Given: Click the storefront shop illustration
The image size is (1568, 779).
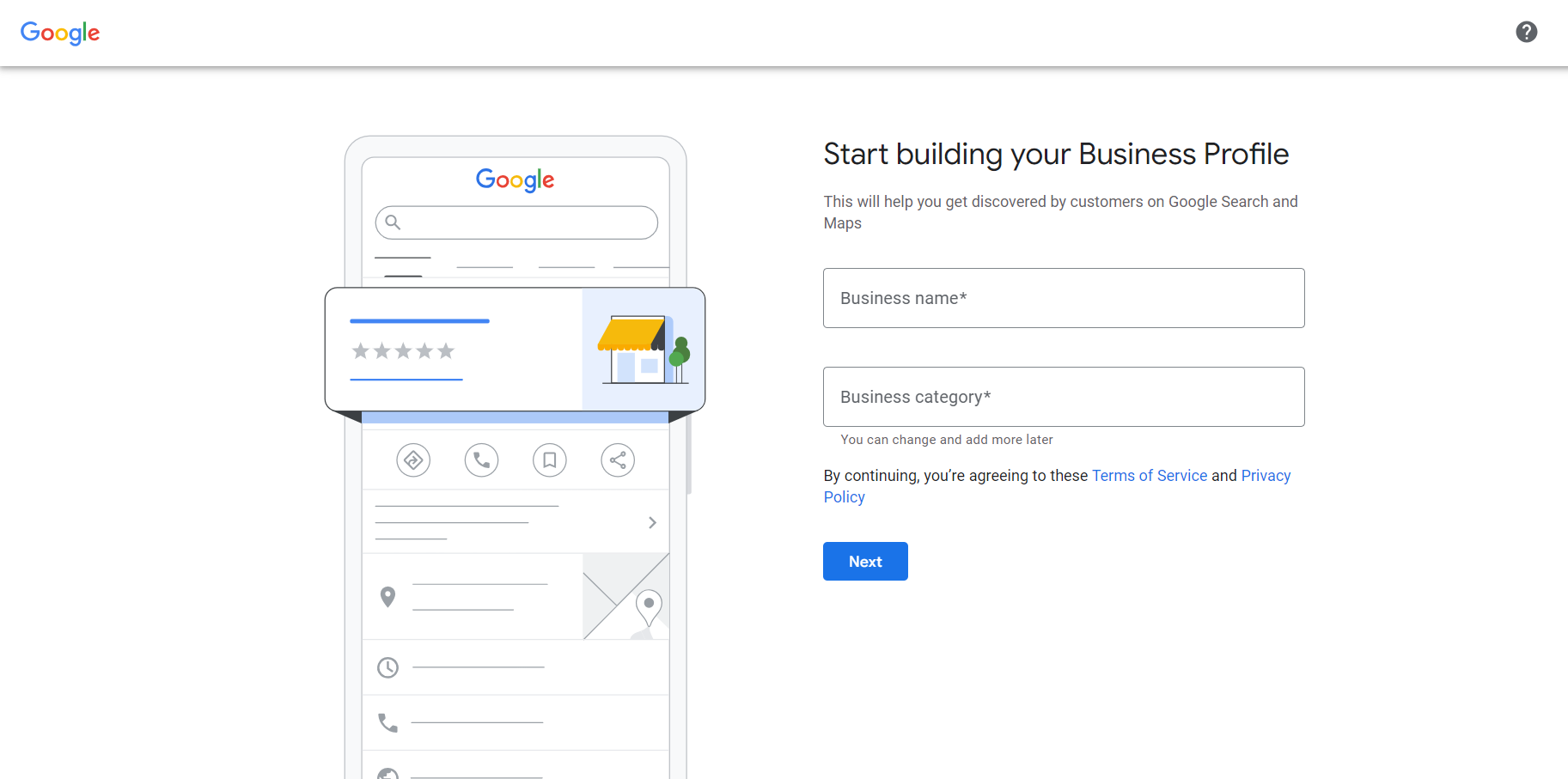Looking at the screenshot, I should (x=644, y=349).
